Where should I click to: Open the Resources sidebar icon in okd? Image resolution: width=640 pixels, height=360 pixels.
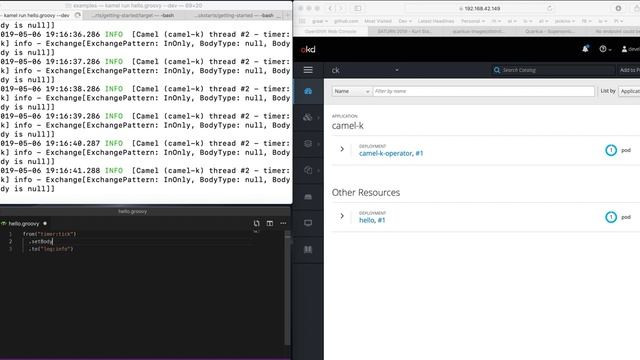click(308, 170)
